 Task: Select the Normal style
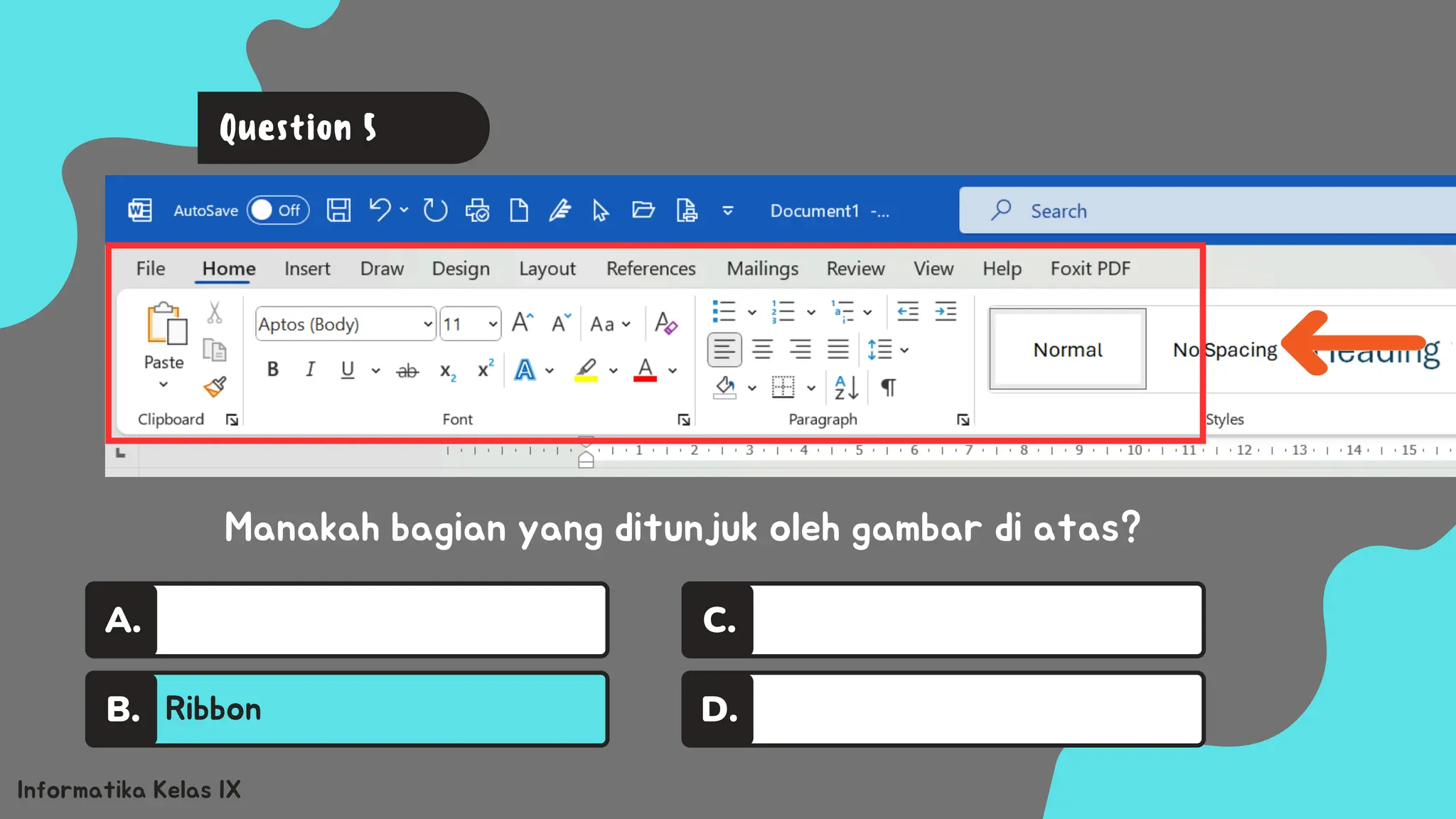(1068, 349)
